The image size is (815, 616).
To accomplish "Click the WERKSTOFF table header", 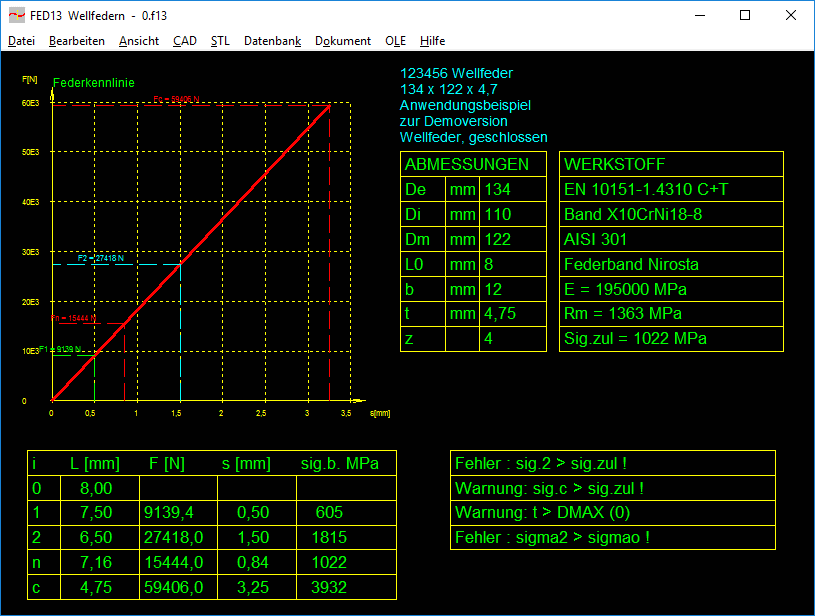I will [615, 164].
